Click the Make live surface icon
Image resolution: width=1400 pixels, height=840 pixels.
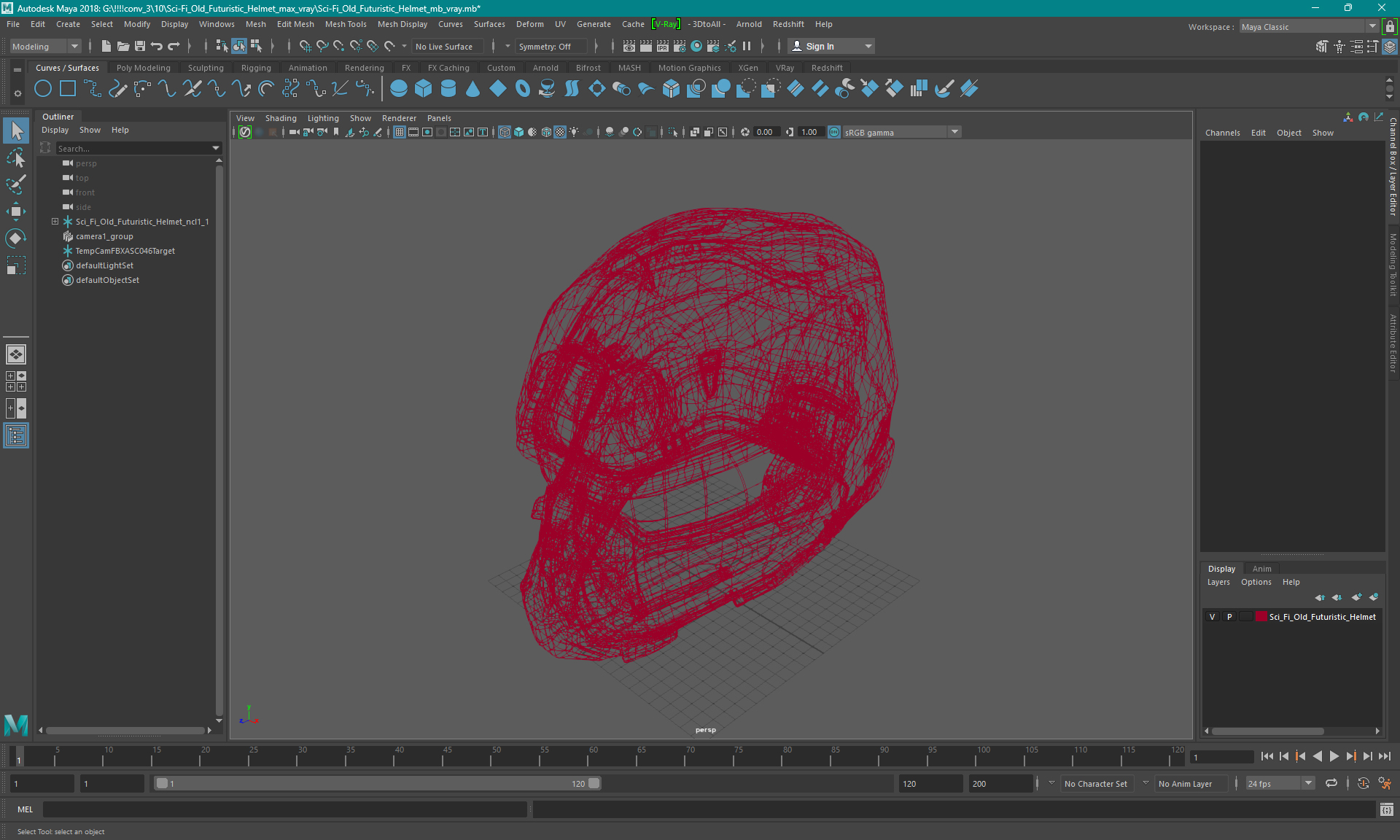click(x=390, y=46)
